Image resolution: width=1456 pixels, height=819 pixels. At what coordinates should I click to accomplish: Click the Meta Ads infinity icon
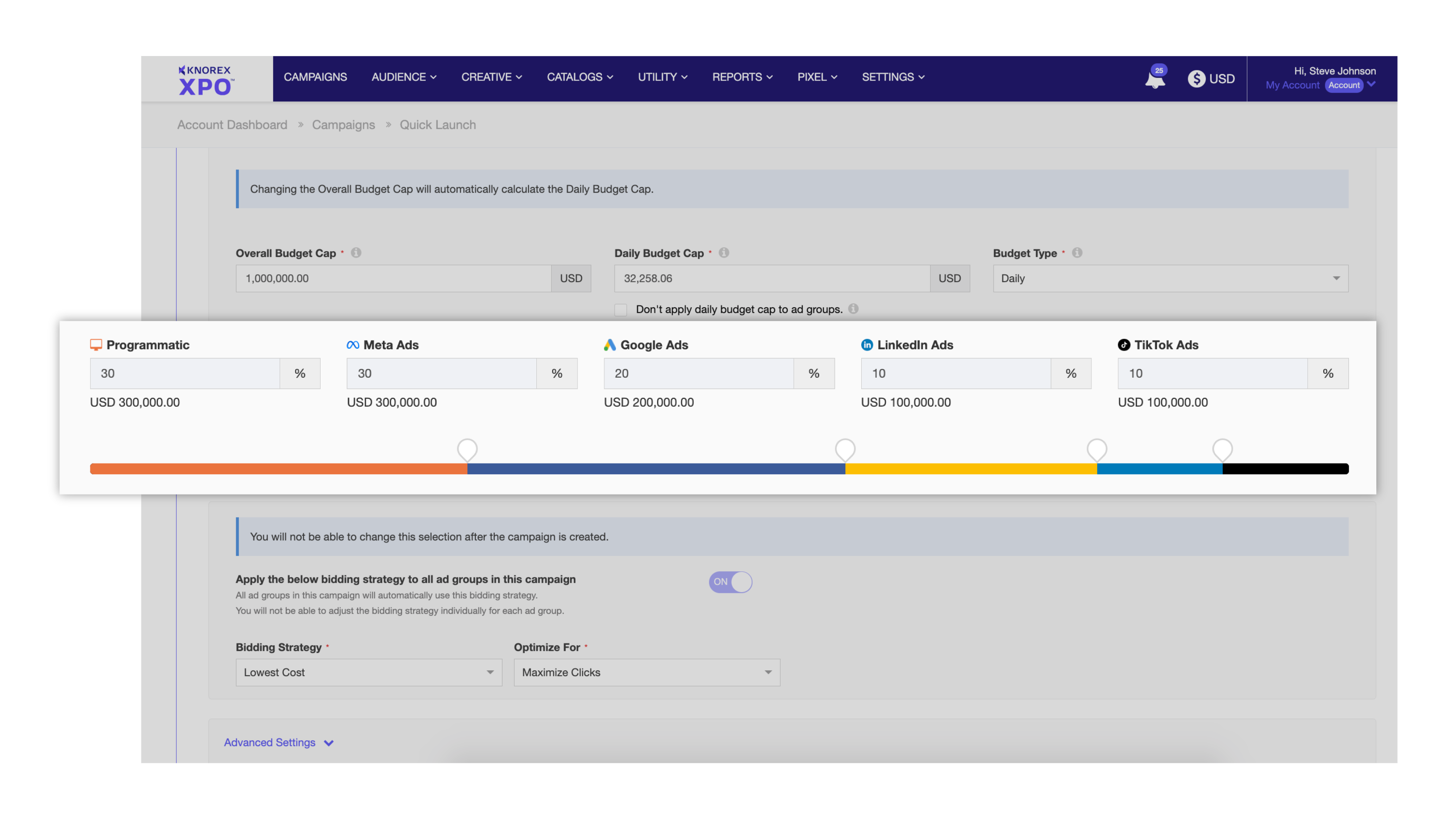tap(353, 345)
